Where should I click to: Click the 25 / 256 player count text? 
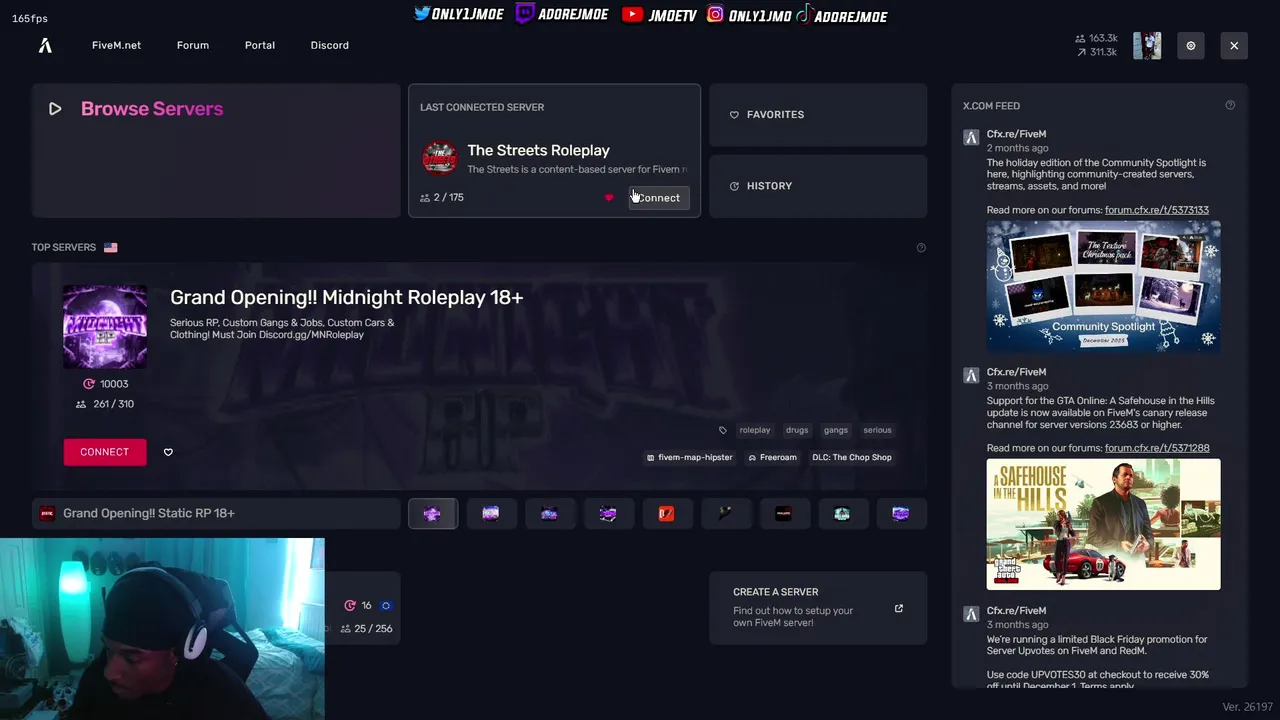(x=373, y=629)
